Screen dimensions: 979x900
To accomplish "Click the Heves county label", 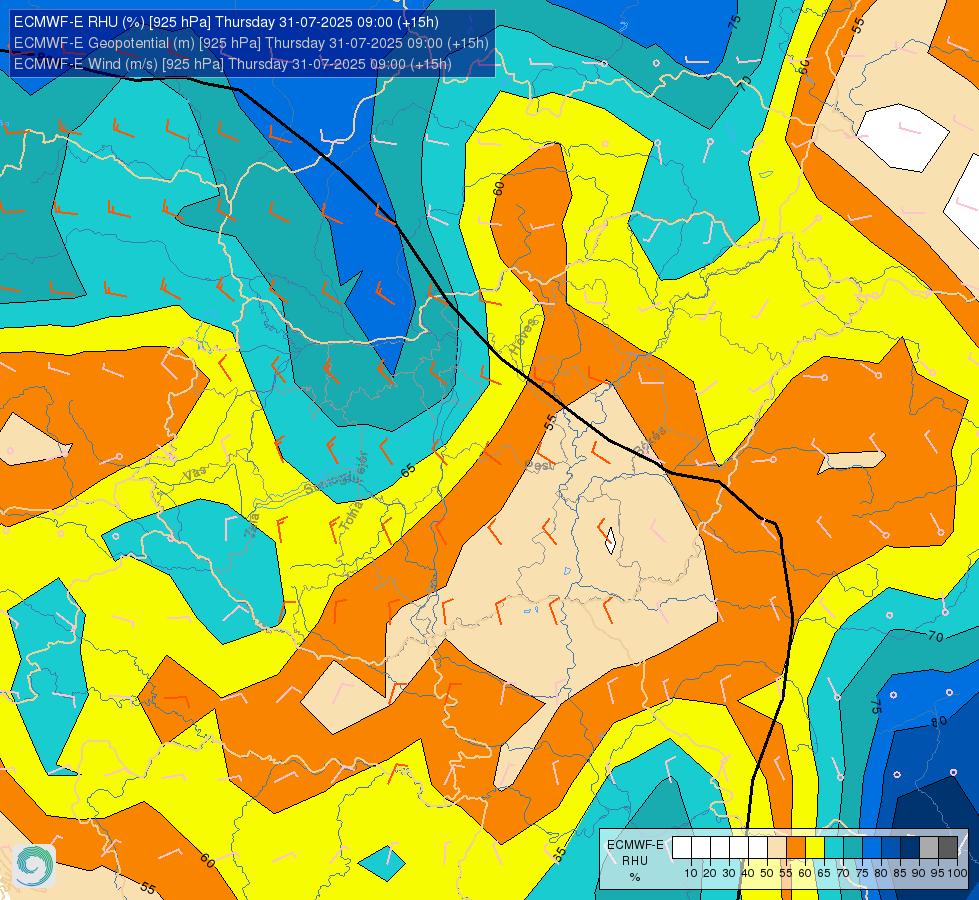I will click(x=523, y=337).
